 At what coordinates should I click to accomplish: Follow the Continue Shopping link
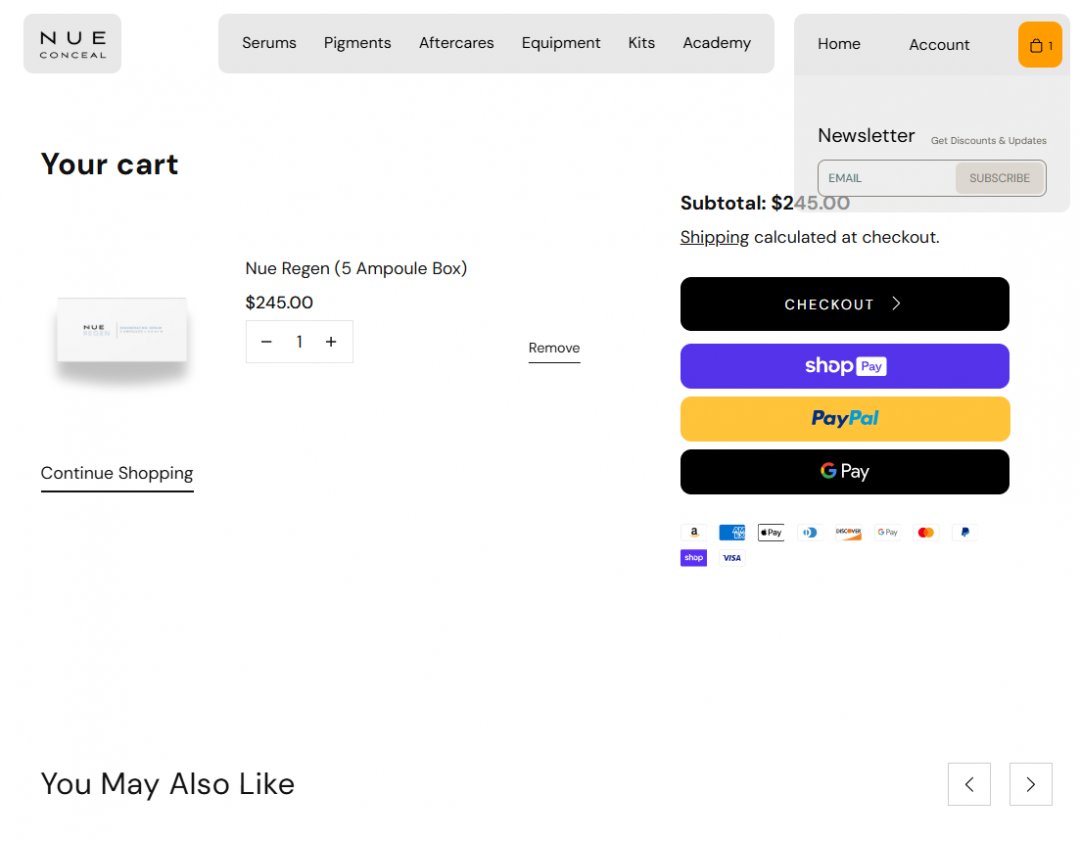[x=117, y=474]
